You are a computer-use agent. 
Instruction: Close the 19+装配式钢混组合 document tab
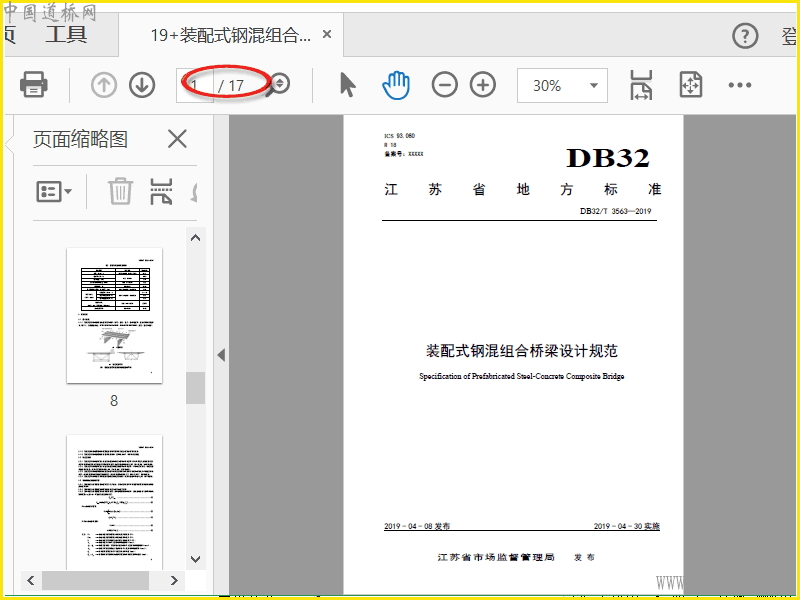(x=327, y=34)
